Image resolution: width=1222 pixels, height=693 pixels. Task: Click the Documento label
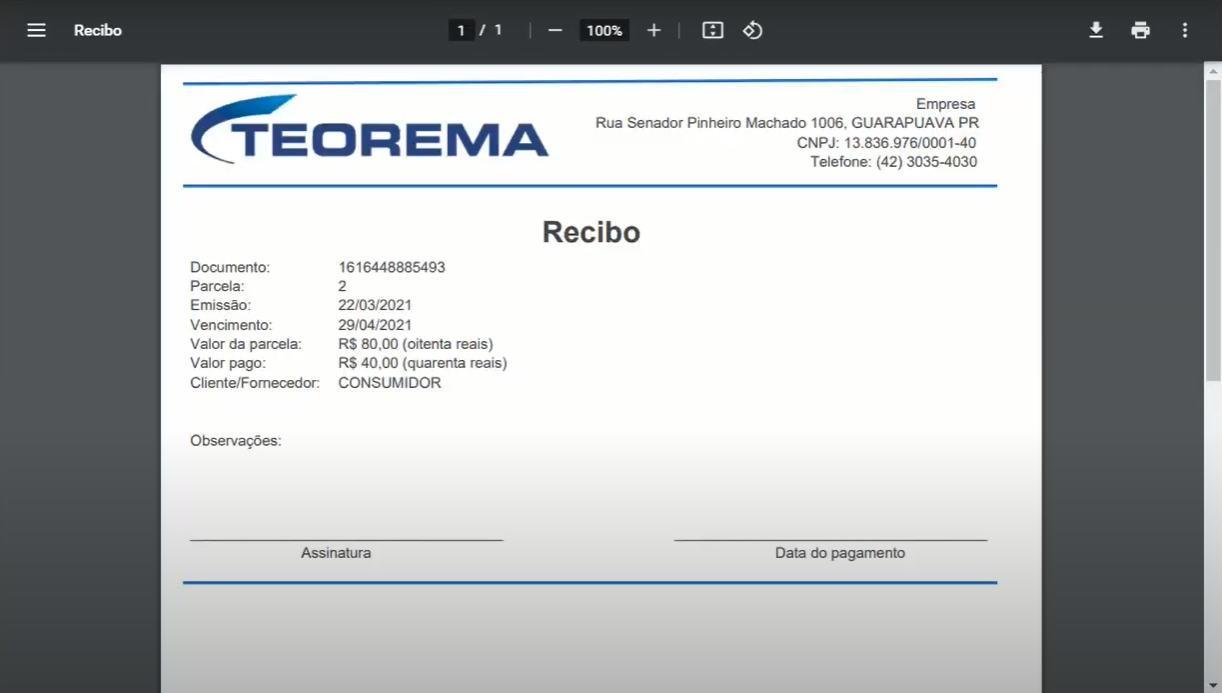pos(230,267)
